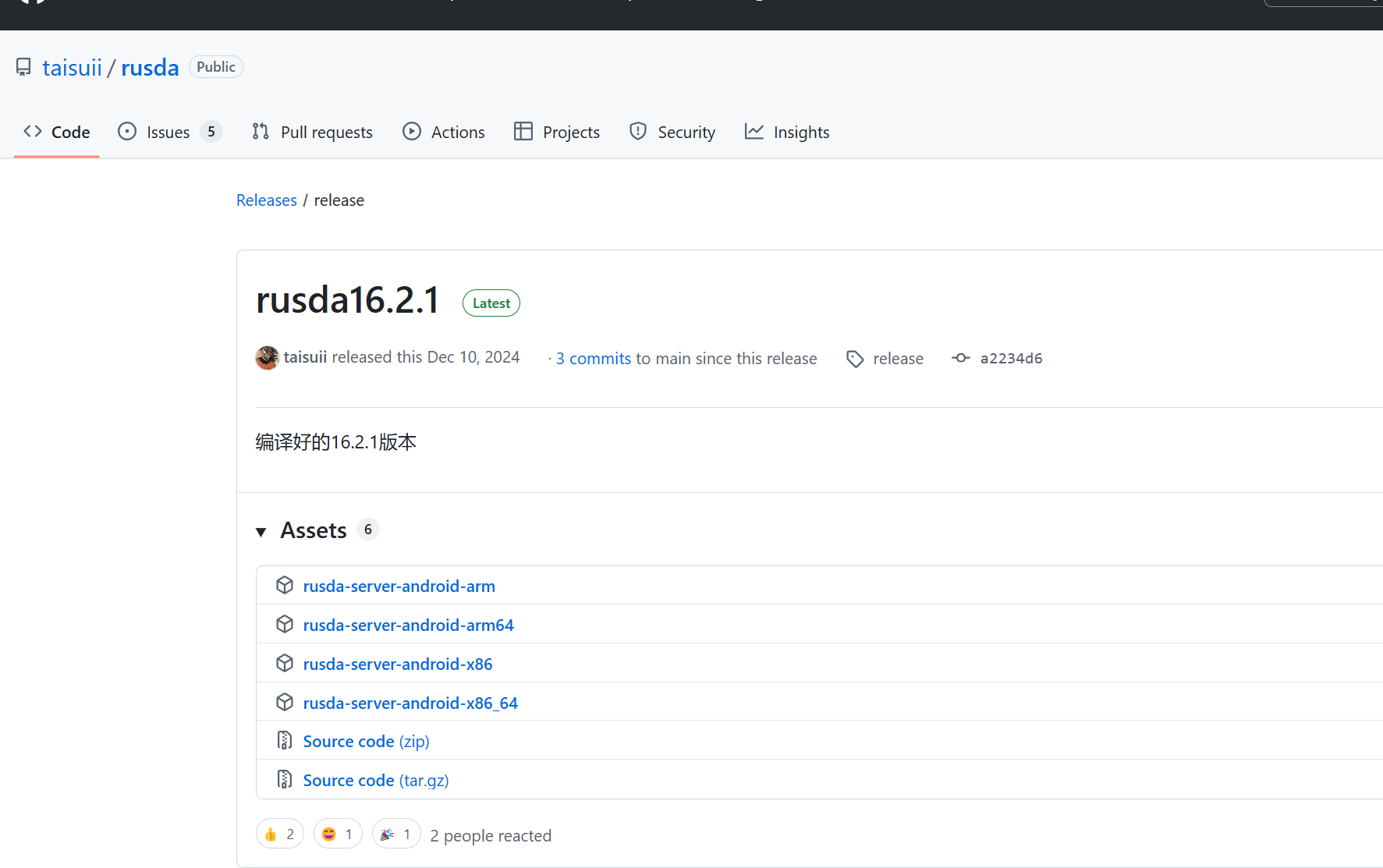
Task: Open the Security tab
Action: [672, 132]
